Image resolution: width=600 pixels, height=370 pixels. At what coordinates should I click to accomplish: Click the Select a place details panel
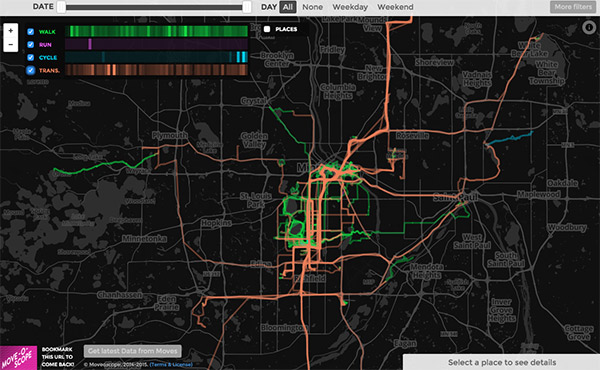coord(502,362)
